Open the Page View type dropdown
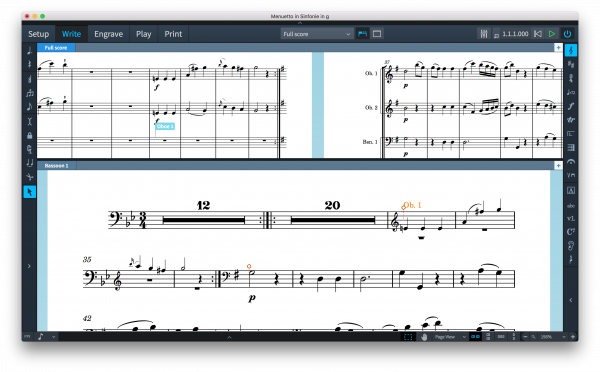Image resolution: width=600 pixels, height=372 pixels. pyautogui.click(x=450, y=337)
